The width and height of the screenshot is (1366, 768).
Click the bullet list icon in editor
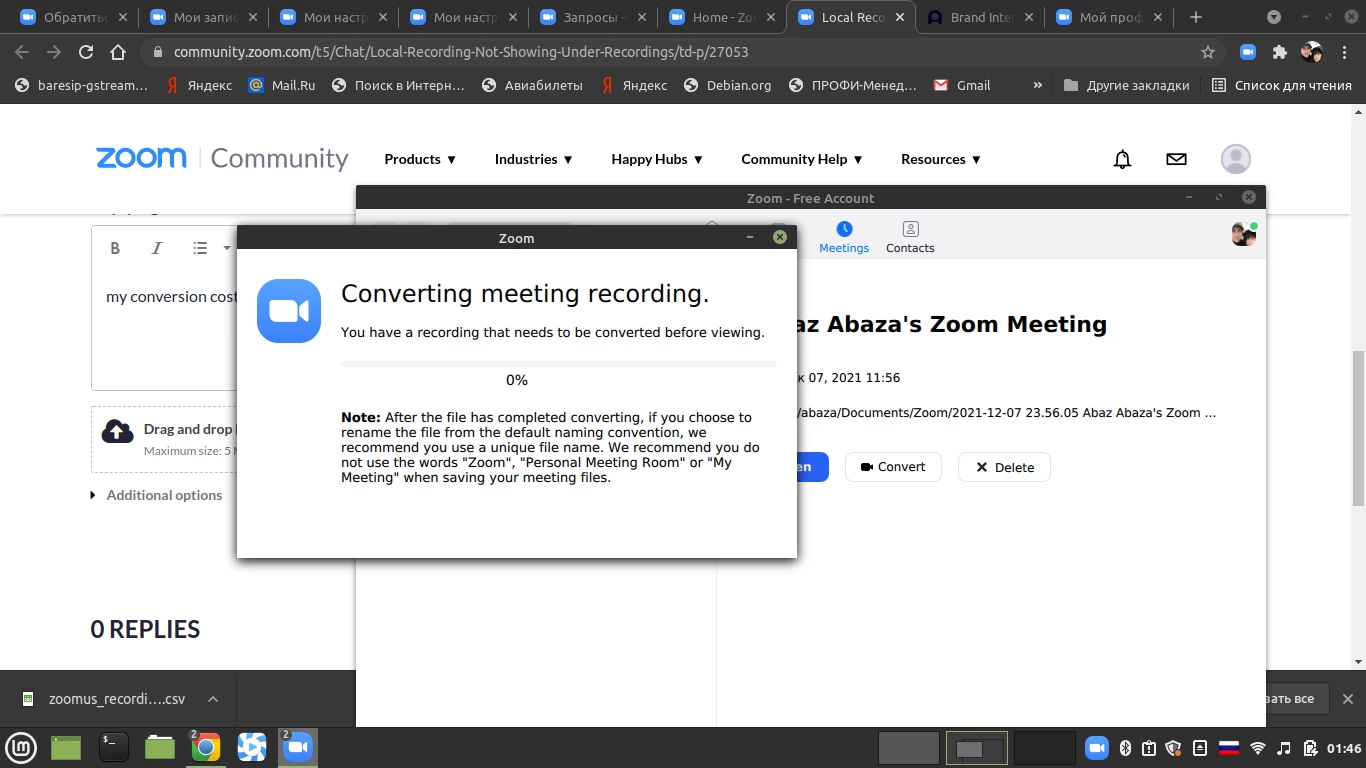(x=200, y=248)
